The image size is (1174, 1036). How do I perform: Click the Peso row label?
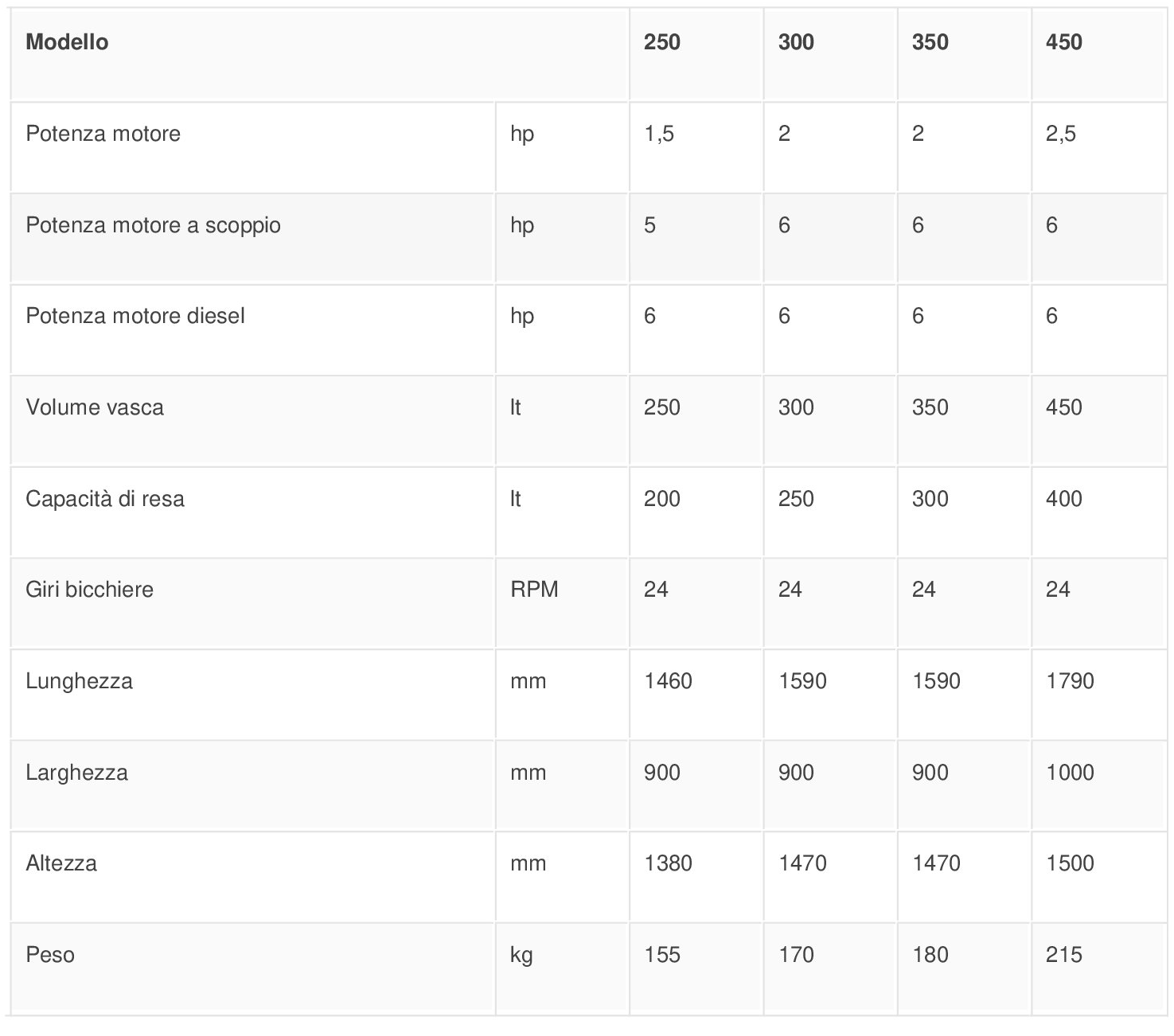point(50,955)
